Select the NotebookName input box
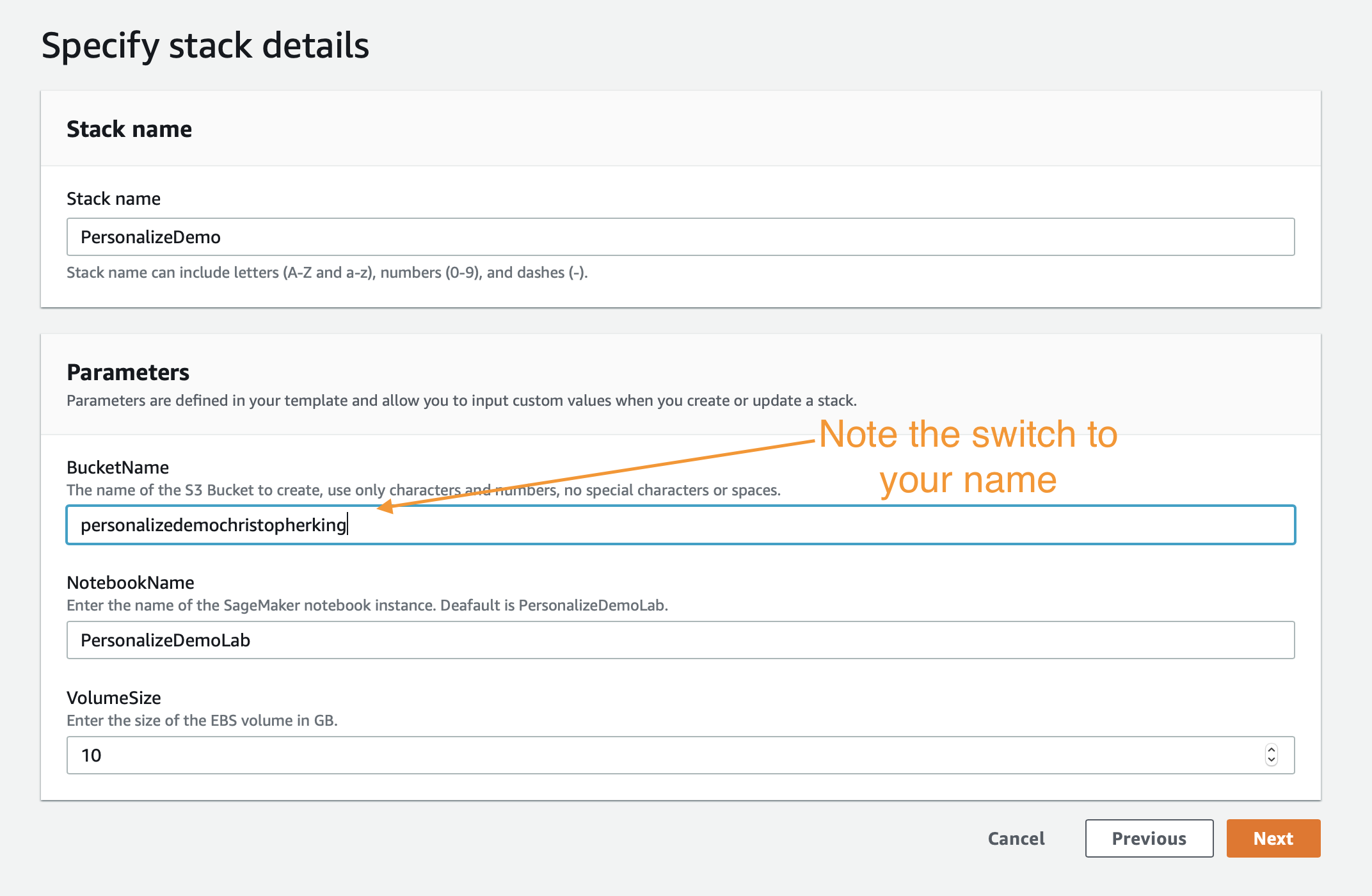This screenshot has width=1372, height=896. [x=681, y=640]
